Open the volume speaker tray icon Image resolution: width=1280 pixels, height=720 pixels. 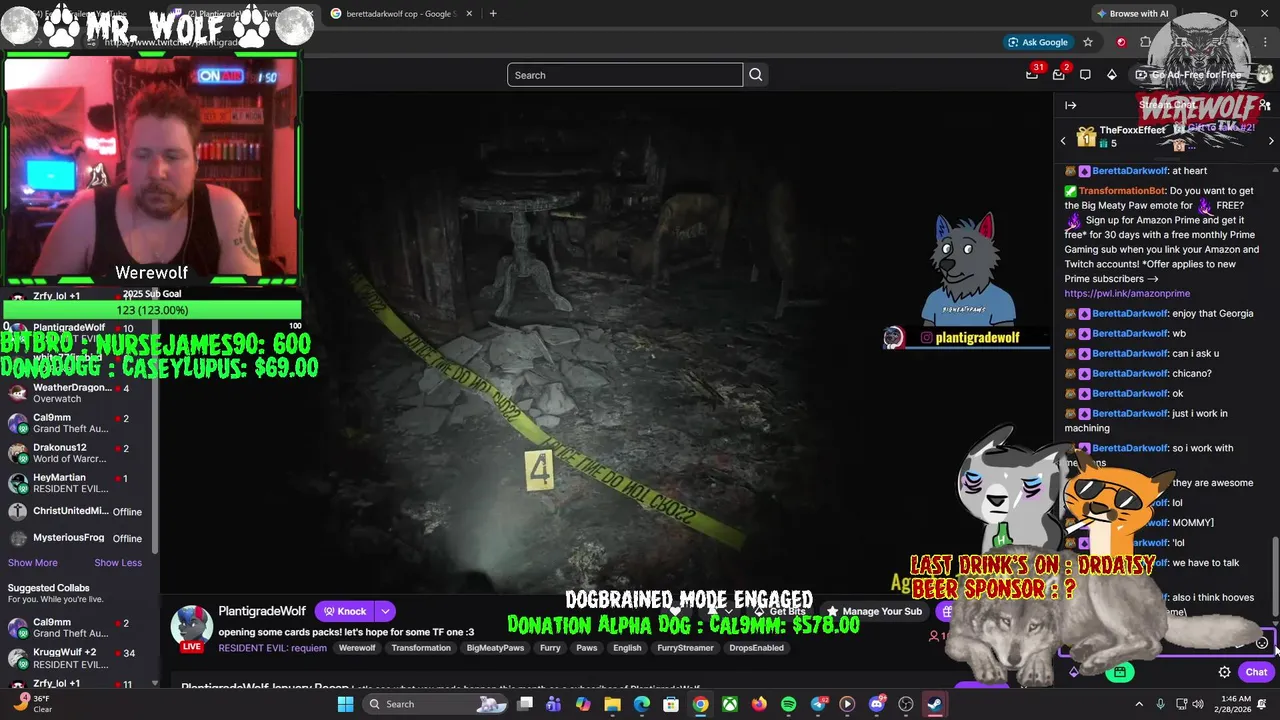pyautogui.click(x=1197, y=704)
